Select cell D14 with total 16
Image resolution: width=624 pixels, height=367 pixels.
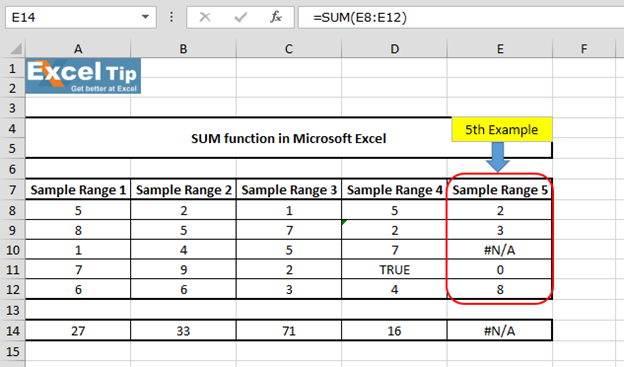(x=394, y=330)
